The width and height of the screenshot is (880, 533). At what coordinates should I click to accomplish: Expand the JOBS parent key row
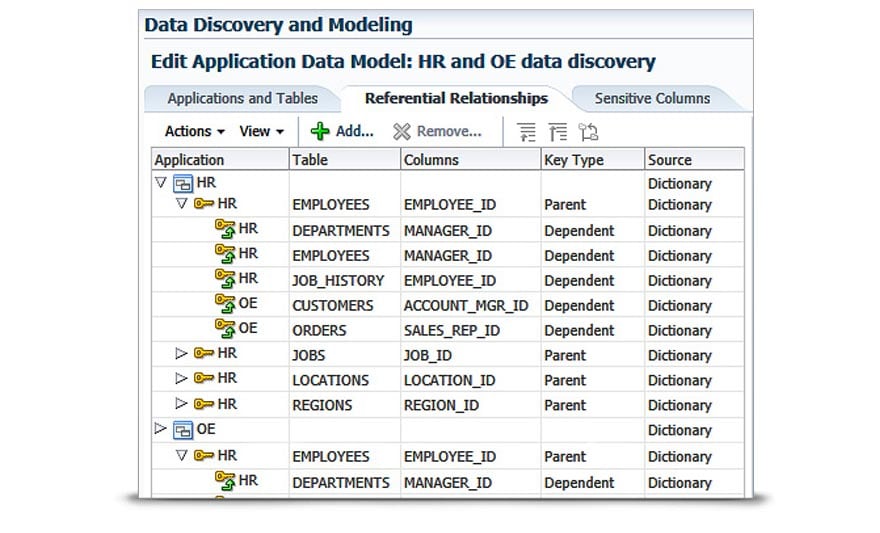[181, 354]
